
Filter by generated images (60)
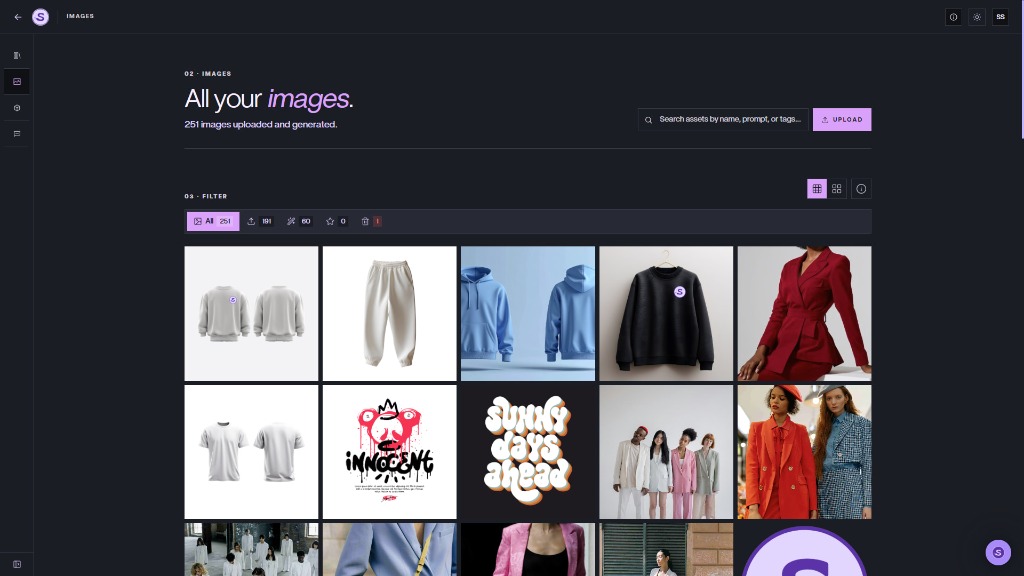[x=298, y=221]
